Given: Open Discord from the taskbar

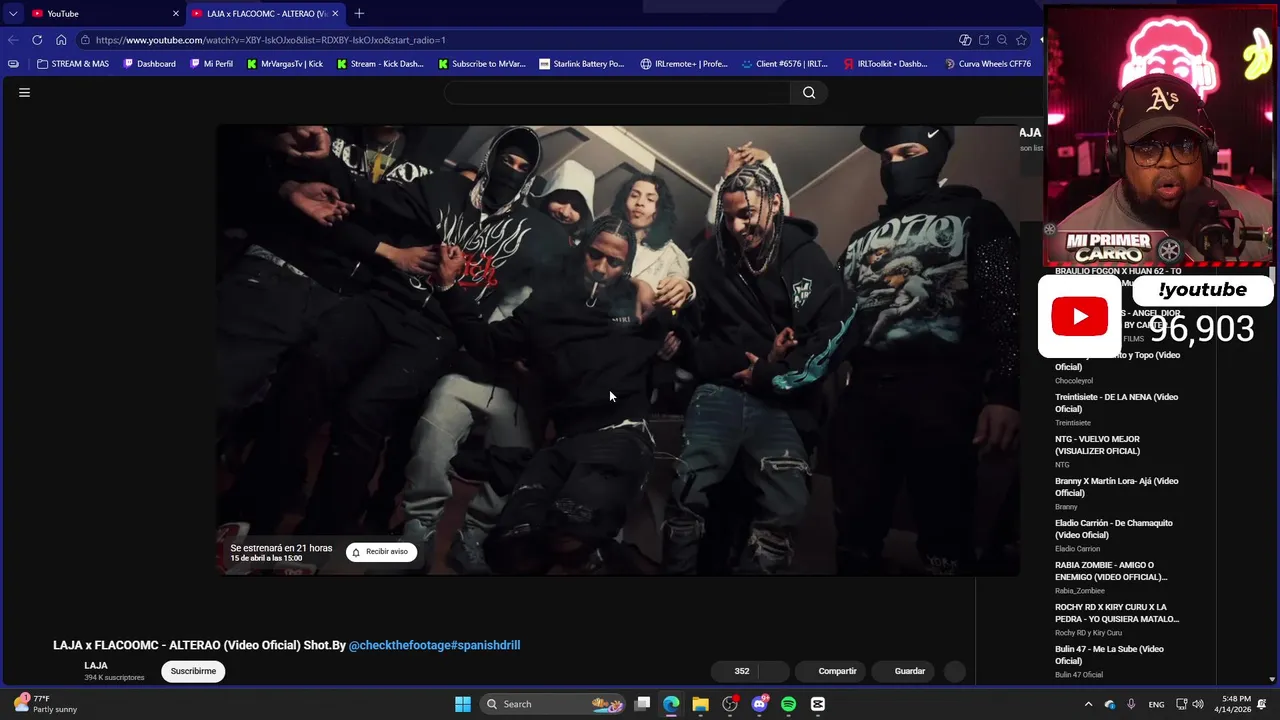Looking at the screenshot, I should (759, 704).
